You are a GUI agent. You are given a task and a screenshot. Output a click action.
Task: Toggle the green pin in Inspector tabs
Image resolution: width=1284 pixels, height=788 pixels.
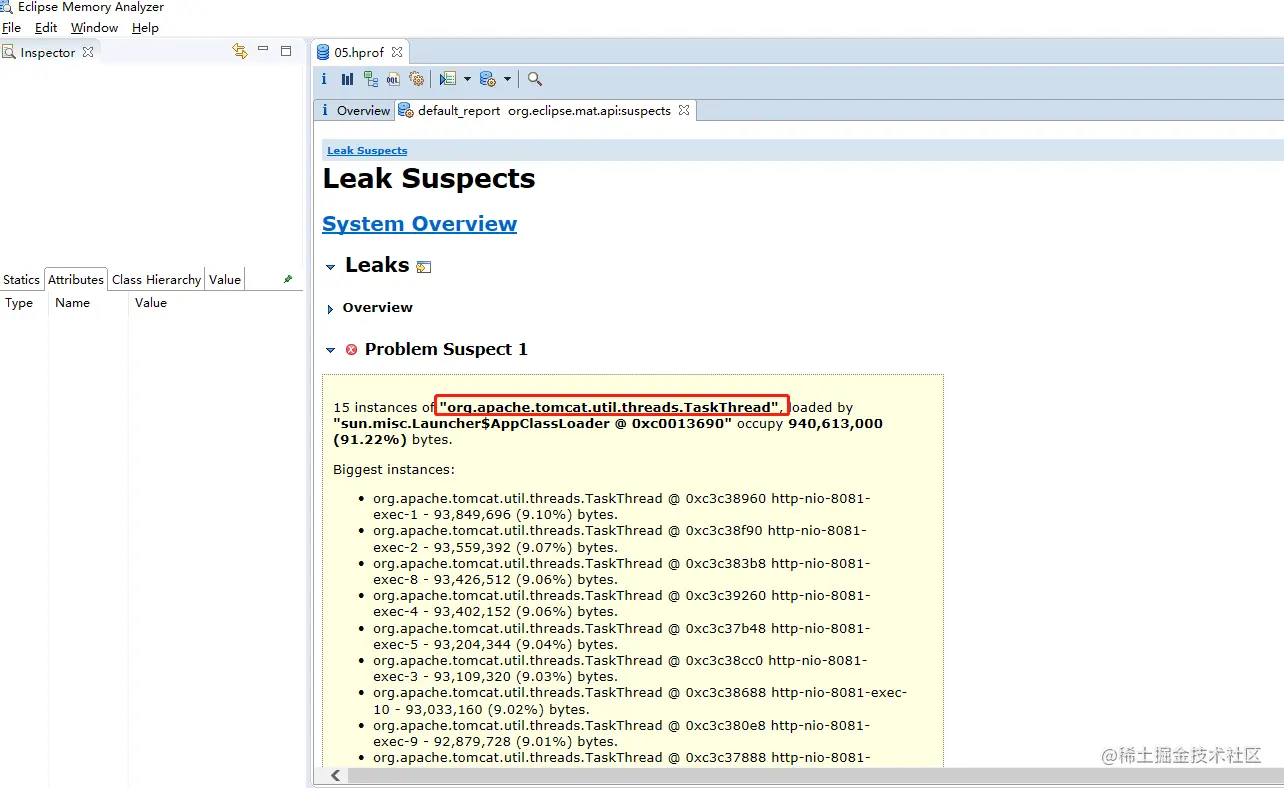pos(288,280)
